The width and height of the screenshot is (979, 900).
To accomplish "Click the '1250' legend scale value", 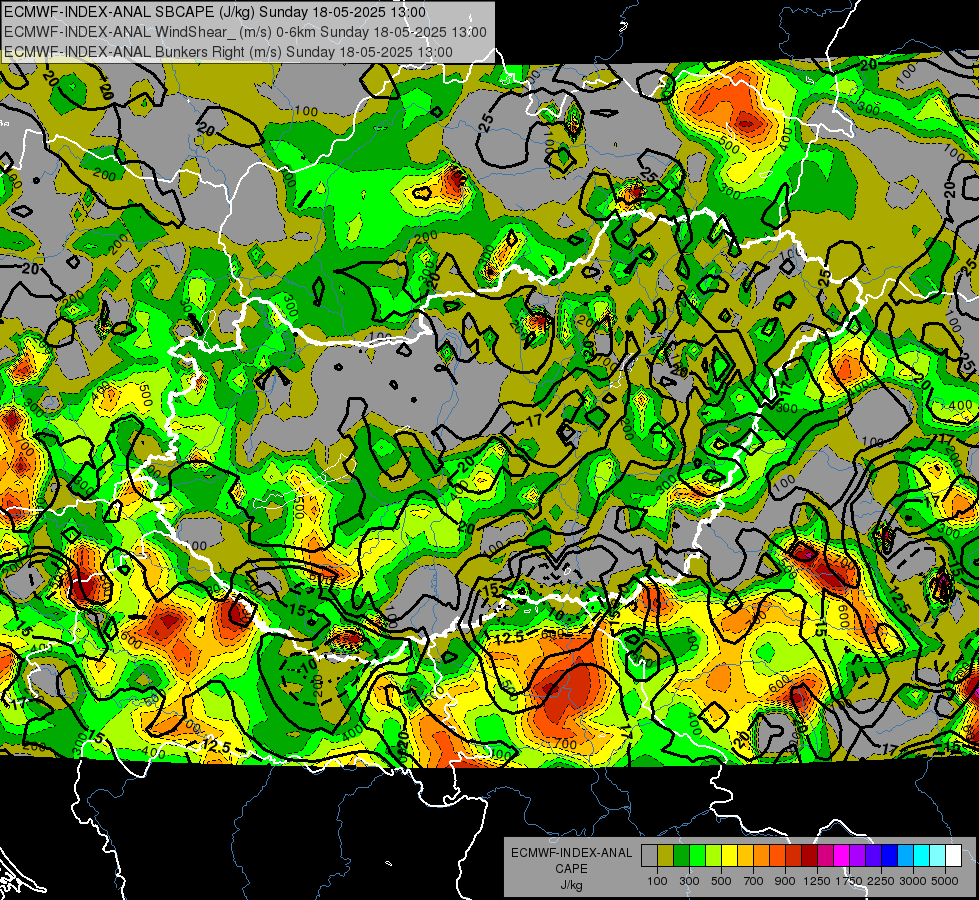I will [x=817, y=881].
